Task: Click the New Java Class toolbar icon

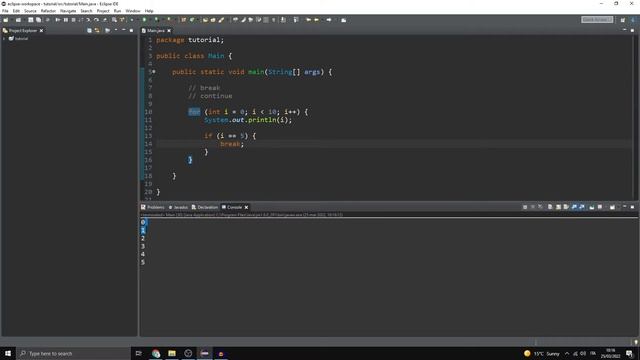Action: click(x=192, y=20)
